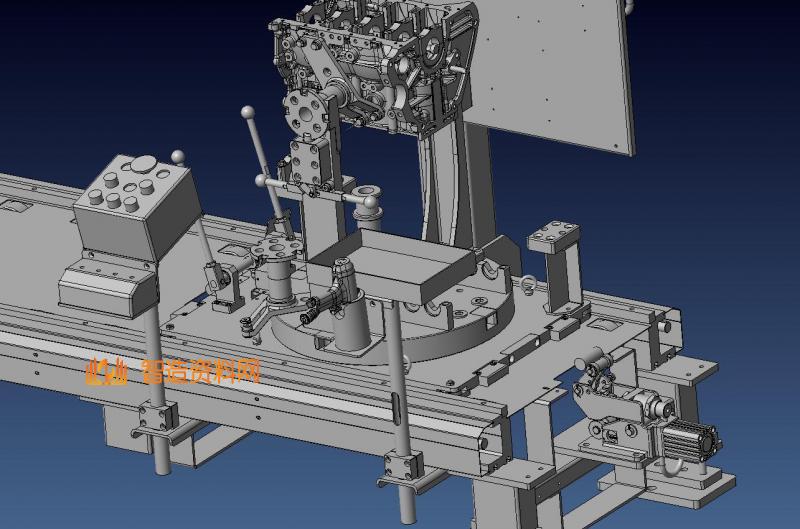Click the clamp block on front support rod
Image resolution: width=800 pixels, height=529 pixels.
click(403, 464)
